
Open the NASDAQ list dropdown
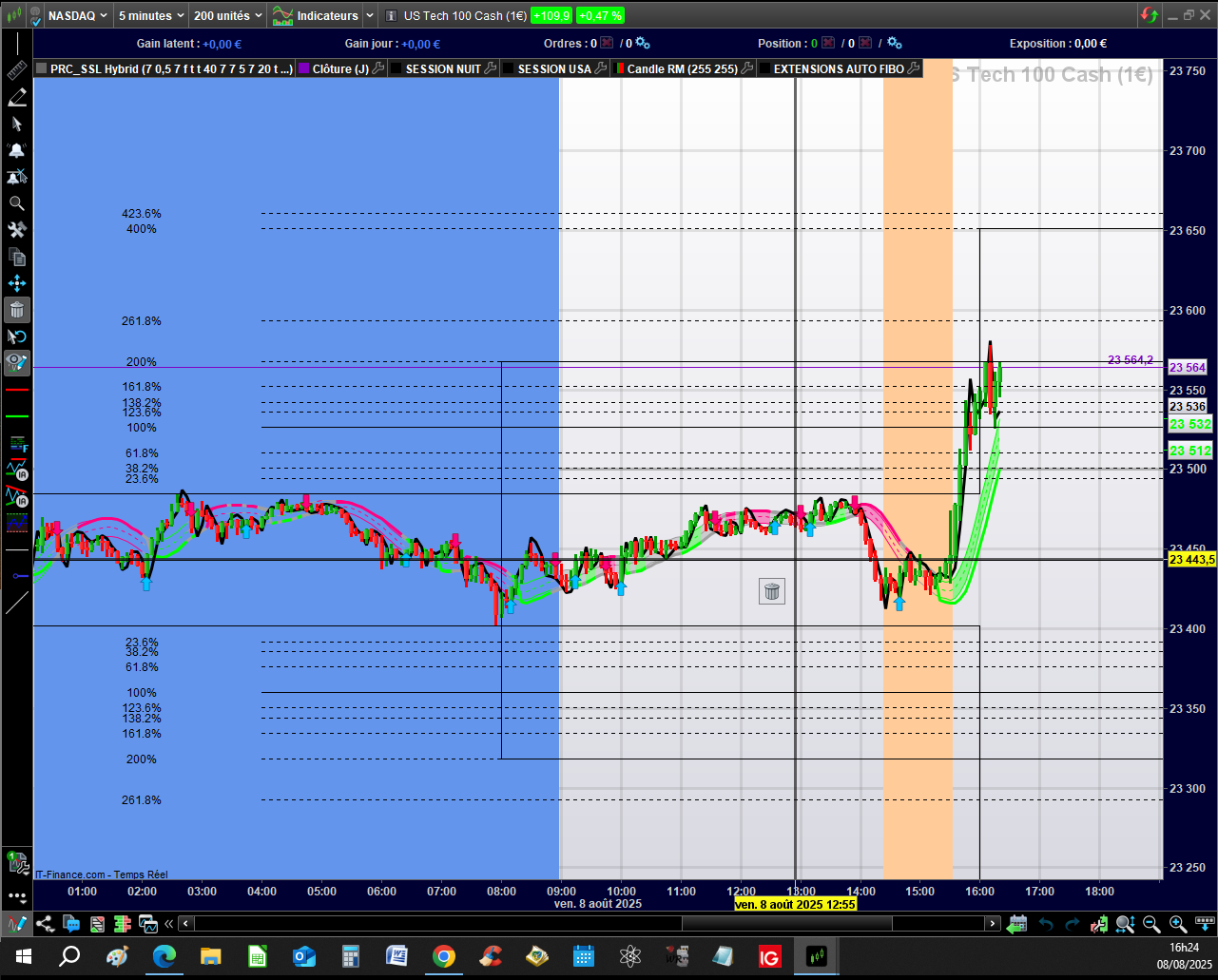[x=78, y=15]
